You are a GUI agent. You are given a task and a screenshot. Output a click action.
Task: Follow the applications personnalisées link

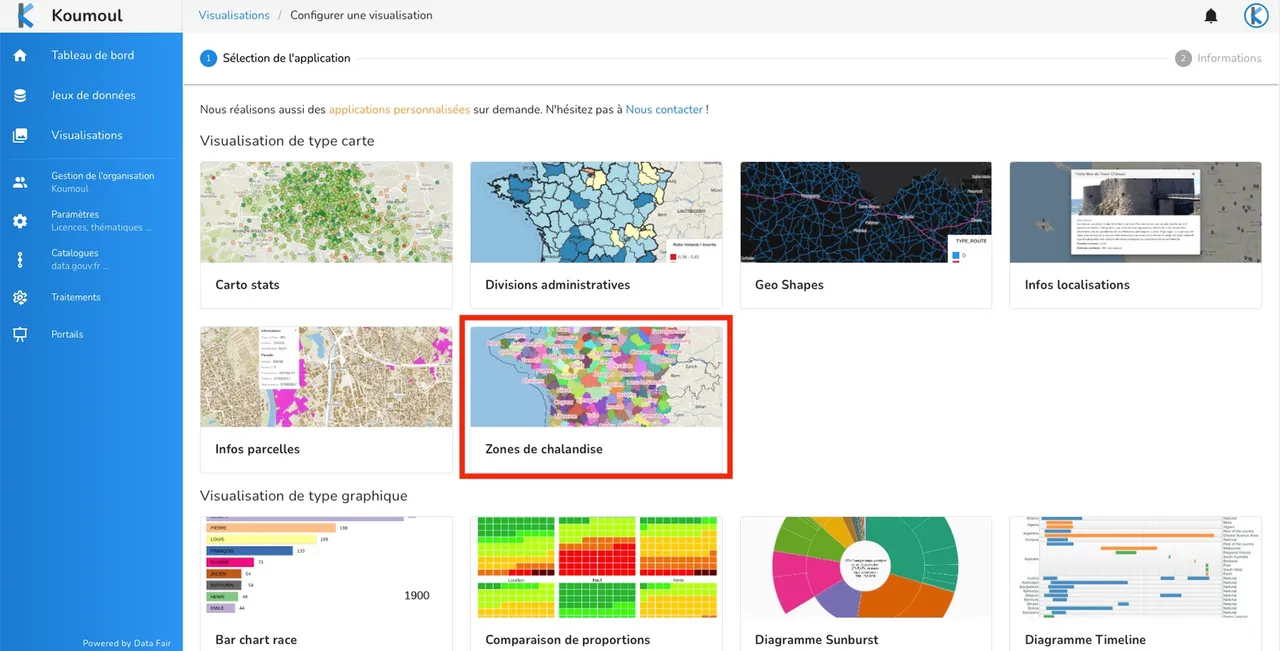(399, 109)
